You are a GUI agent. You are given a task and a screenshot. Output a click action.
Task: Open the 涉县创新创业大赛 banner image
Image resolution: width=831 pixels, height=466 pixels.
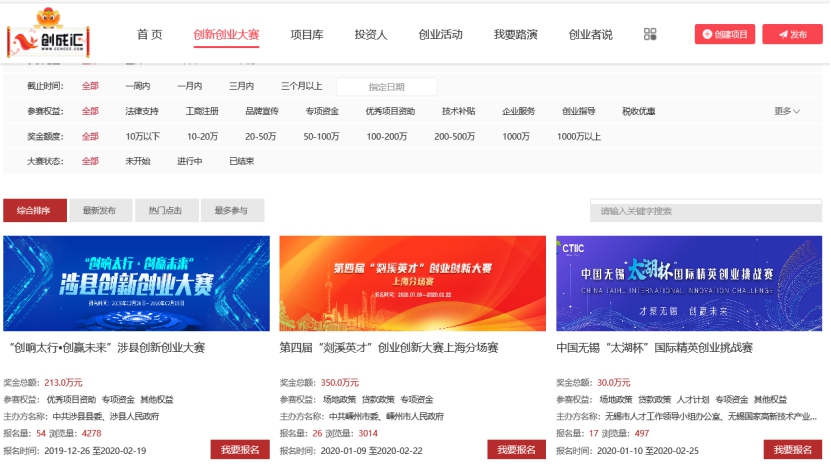coord(136,284)
